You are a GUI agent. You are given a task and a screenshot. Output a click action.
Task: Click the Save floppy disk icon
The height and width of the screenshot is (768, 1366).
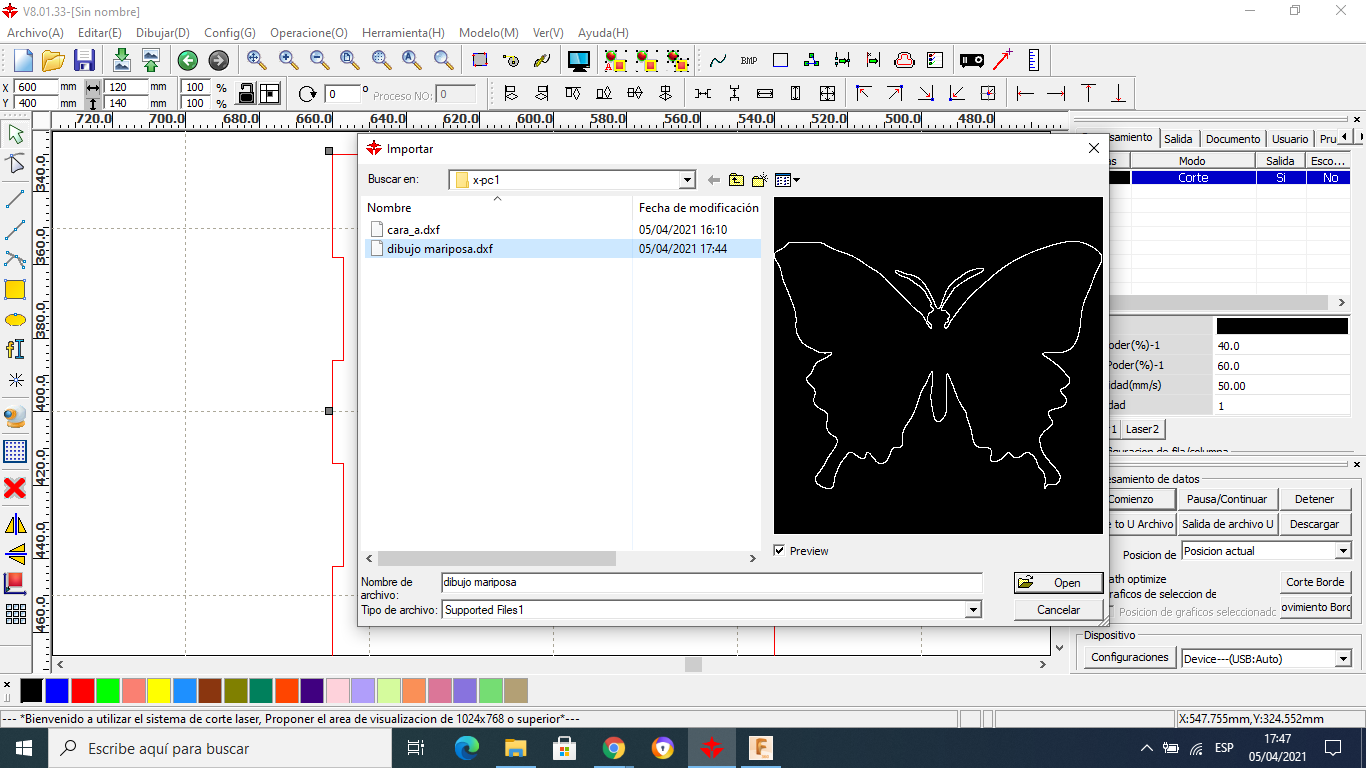[x=85, y=60]
